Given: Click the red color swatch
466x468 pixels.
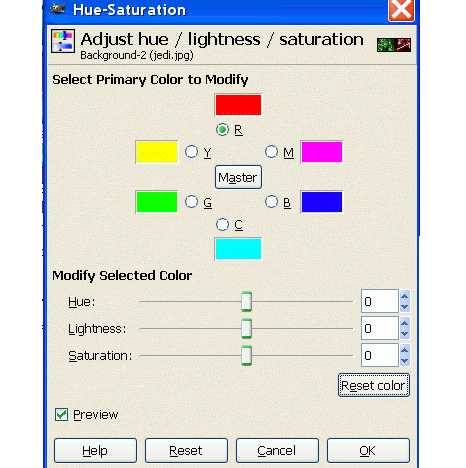Looking at the screenshot, I should 238,105.
